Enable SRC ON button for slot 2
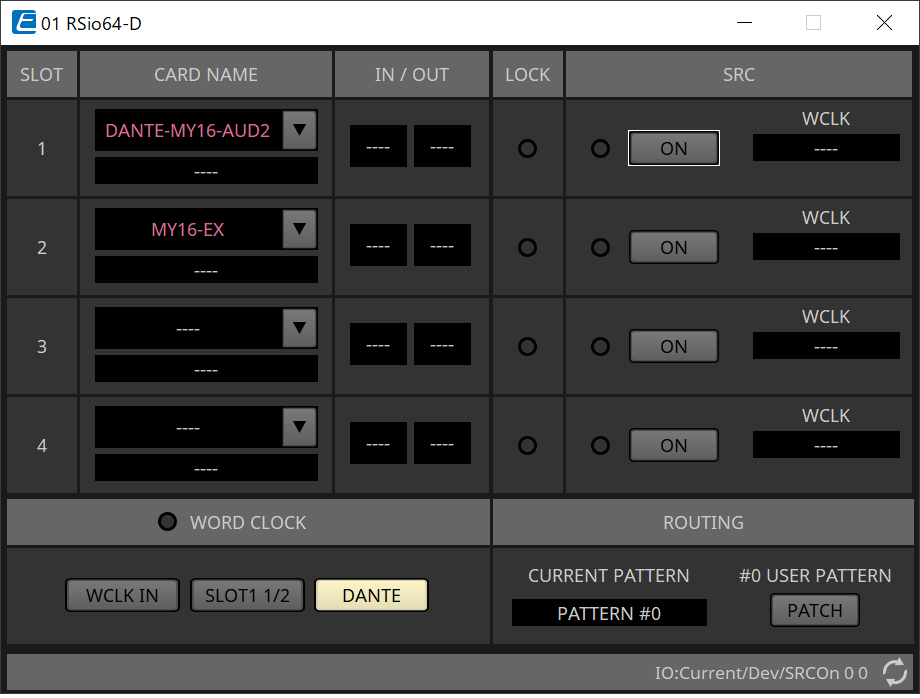Screen dimensions: 920x698 click(x=673, y=248)
